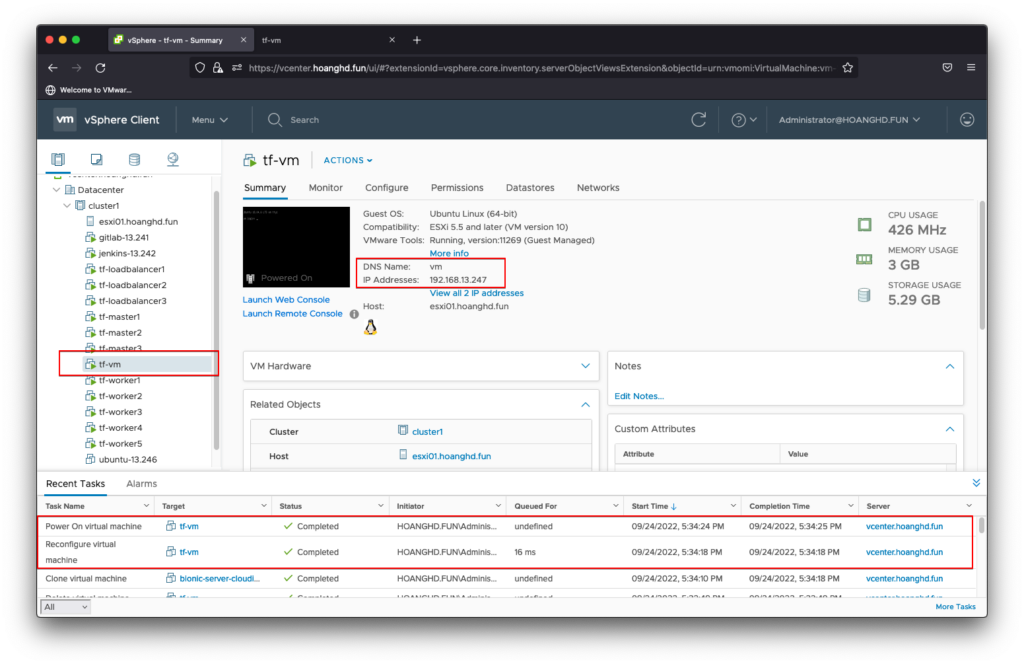The height and width of the screenshot is (666, 1024).
Task: Open Networking inventory view icon
Action: click(x=172, y=159)
